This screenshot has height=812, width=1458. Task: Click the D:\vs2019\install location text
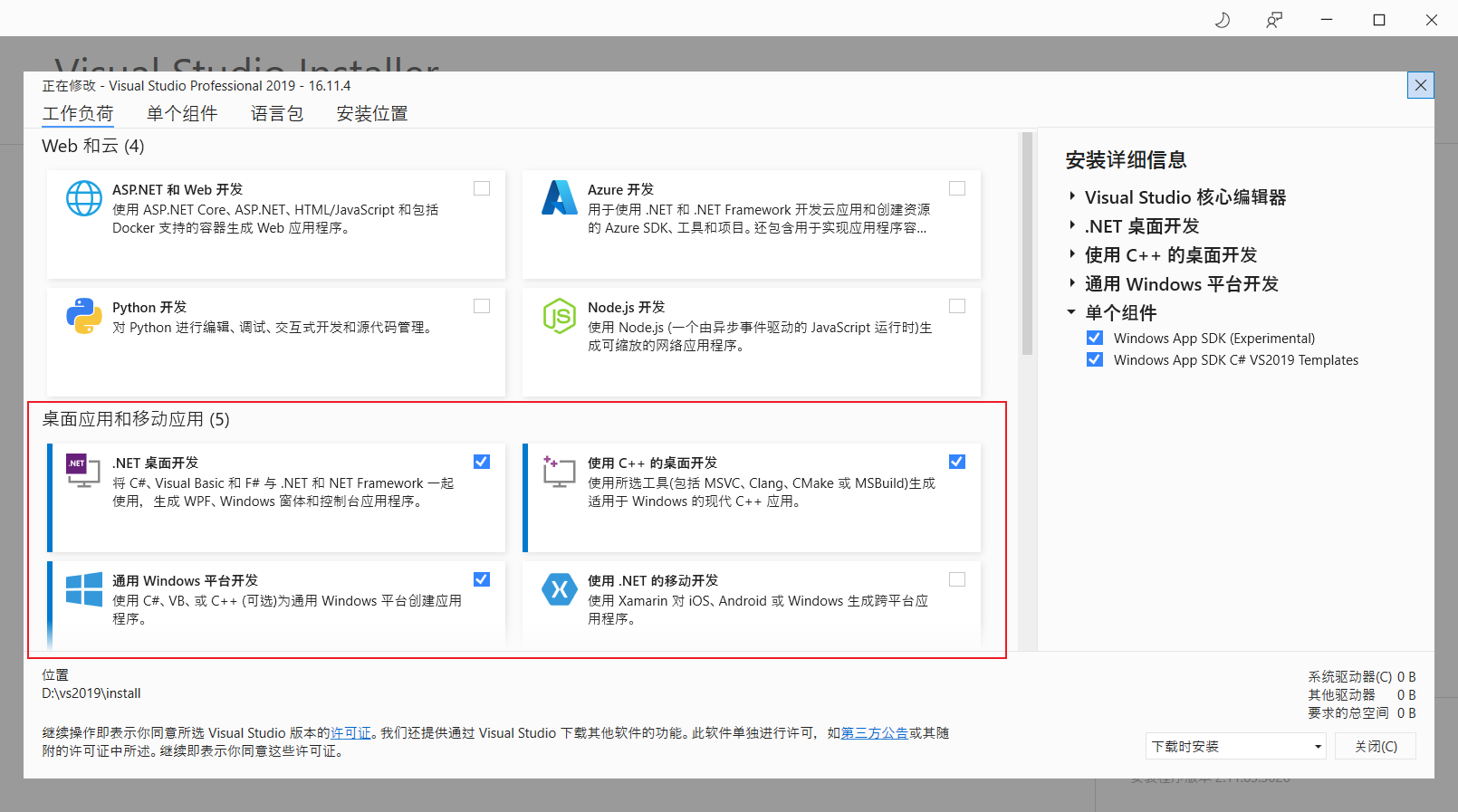(x=91, y=693)
